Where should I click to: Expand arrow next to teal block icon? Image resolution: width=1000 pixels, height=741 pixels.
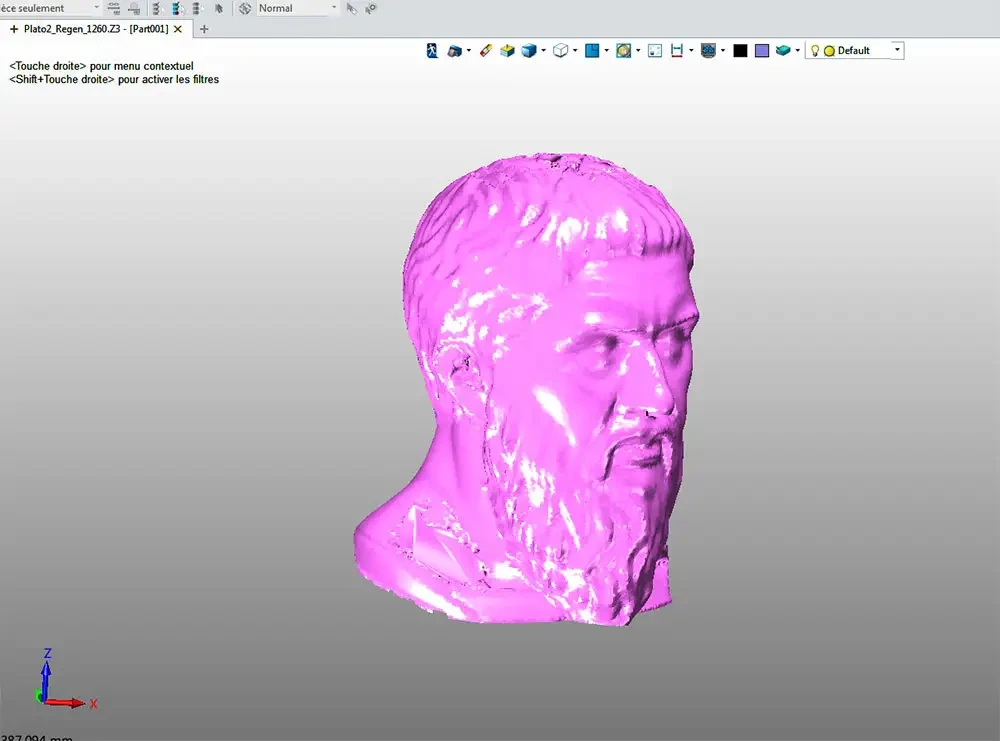[x=798, y=50]
